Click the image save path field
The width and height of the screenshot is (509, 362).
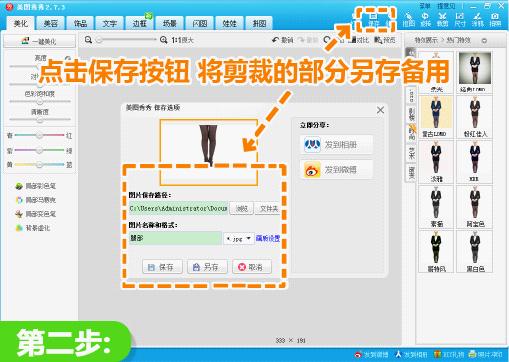(178, 208)
